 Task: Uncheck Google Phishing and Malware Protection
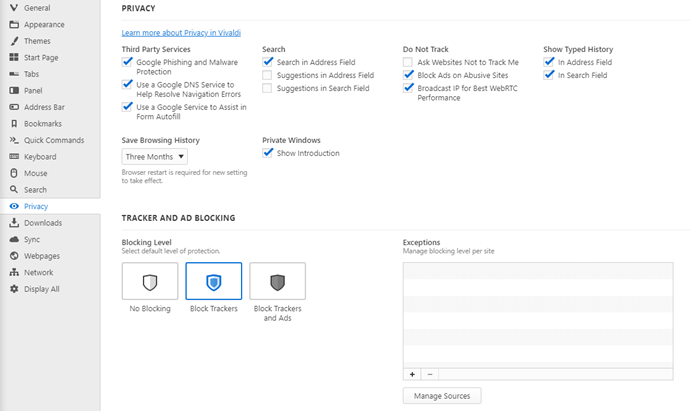click(x=127, y=62)
